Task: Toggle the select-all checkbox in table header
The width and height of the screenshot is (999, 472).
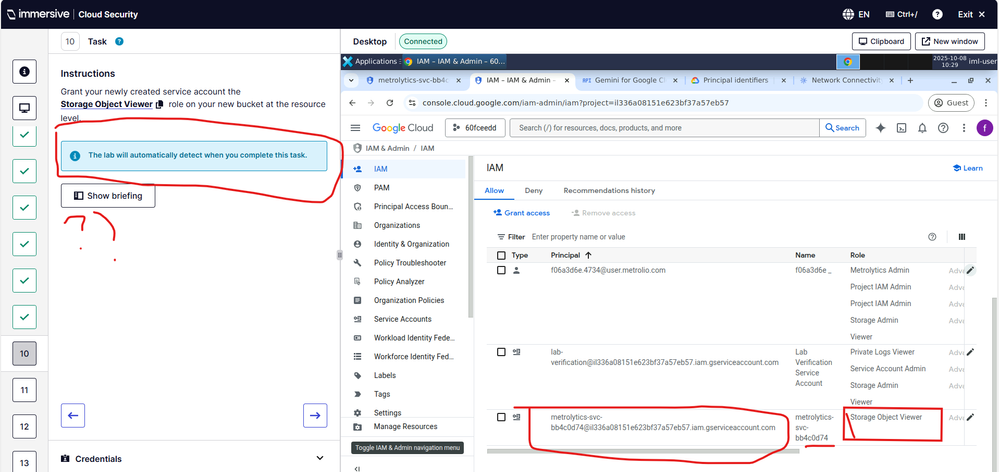Action: pyautogui.click(x=501, y=256)
